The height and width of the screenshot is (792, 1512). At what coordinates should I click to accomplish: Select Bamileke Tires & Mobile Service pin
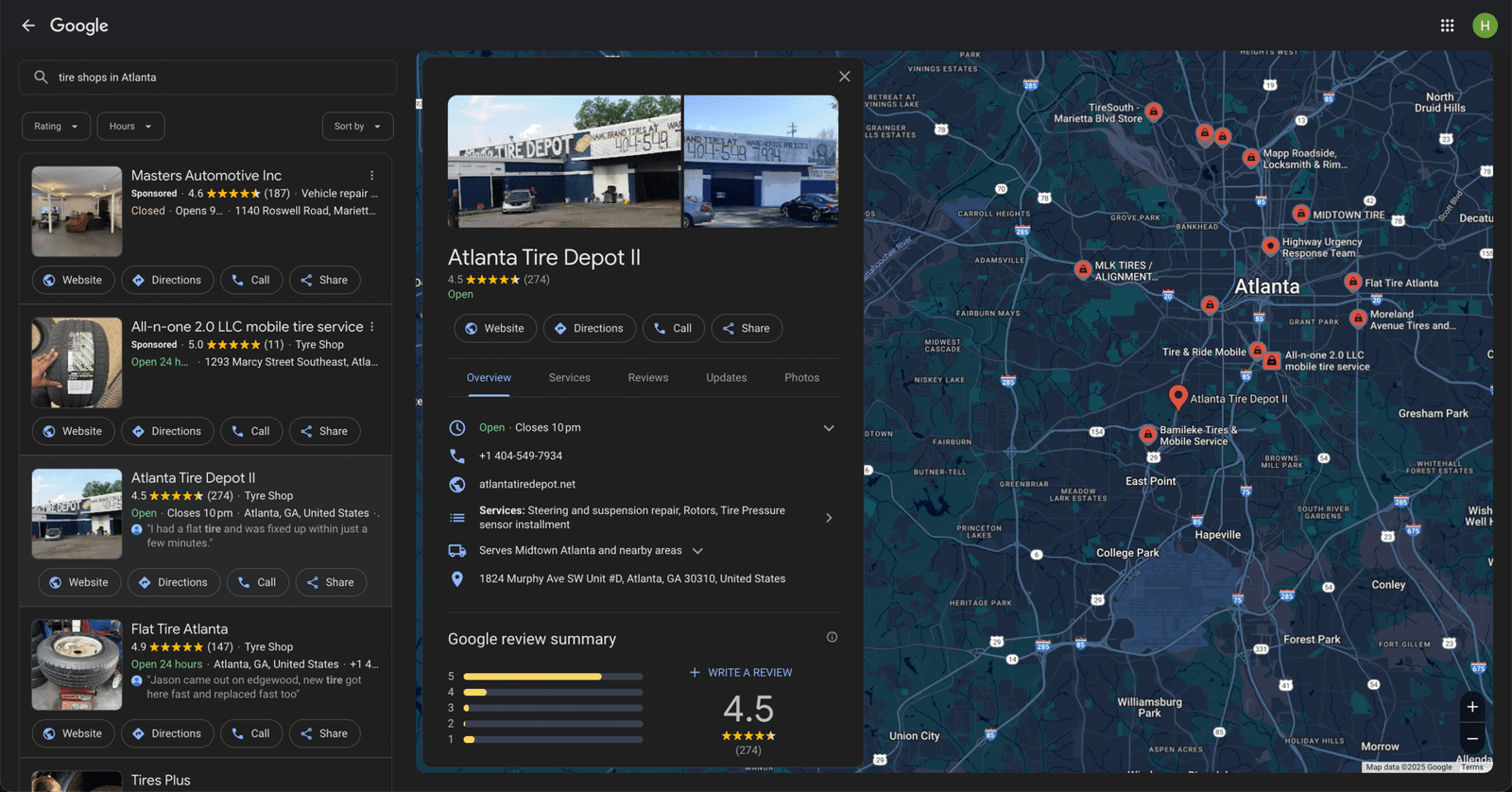[1147, 435]
